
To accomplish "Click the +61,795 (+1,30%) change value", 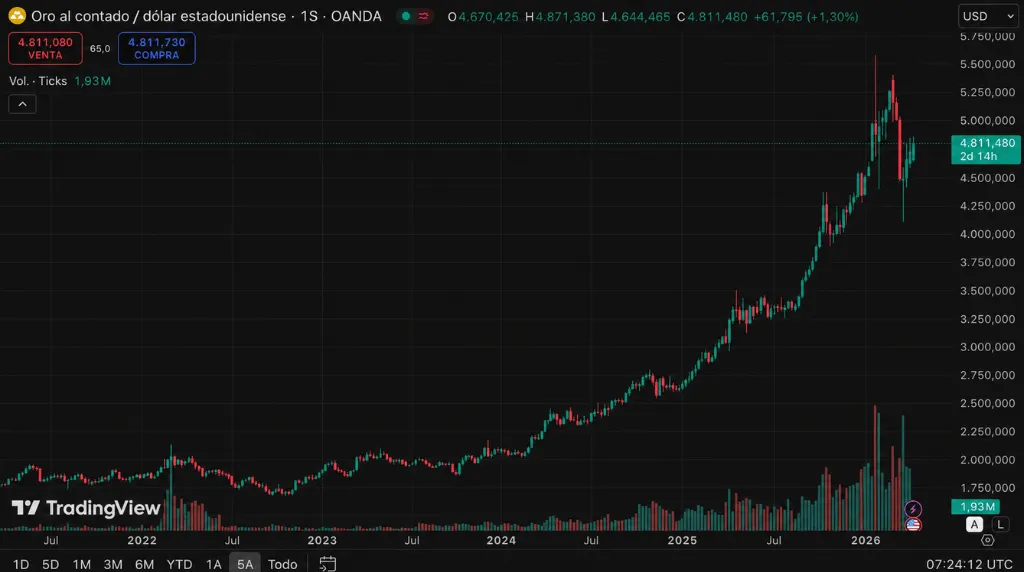I will 806,17.
